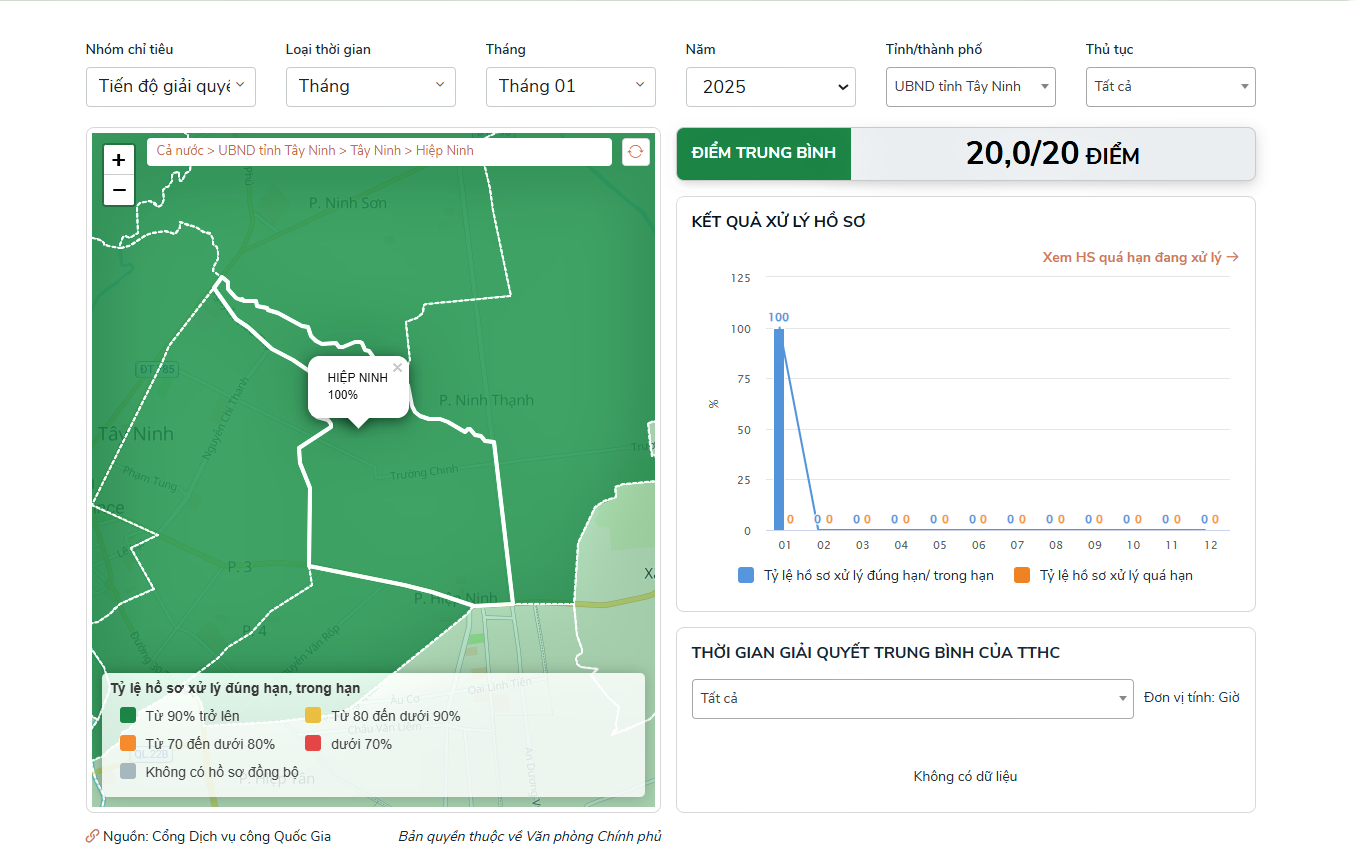Click P. Ninh Sơn on the map
This screenshot has height=859, width=1357.
pos(348,203)
